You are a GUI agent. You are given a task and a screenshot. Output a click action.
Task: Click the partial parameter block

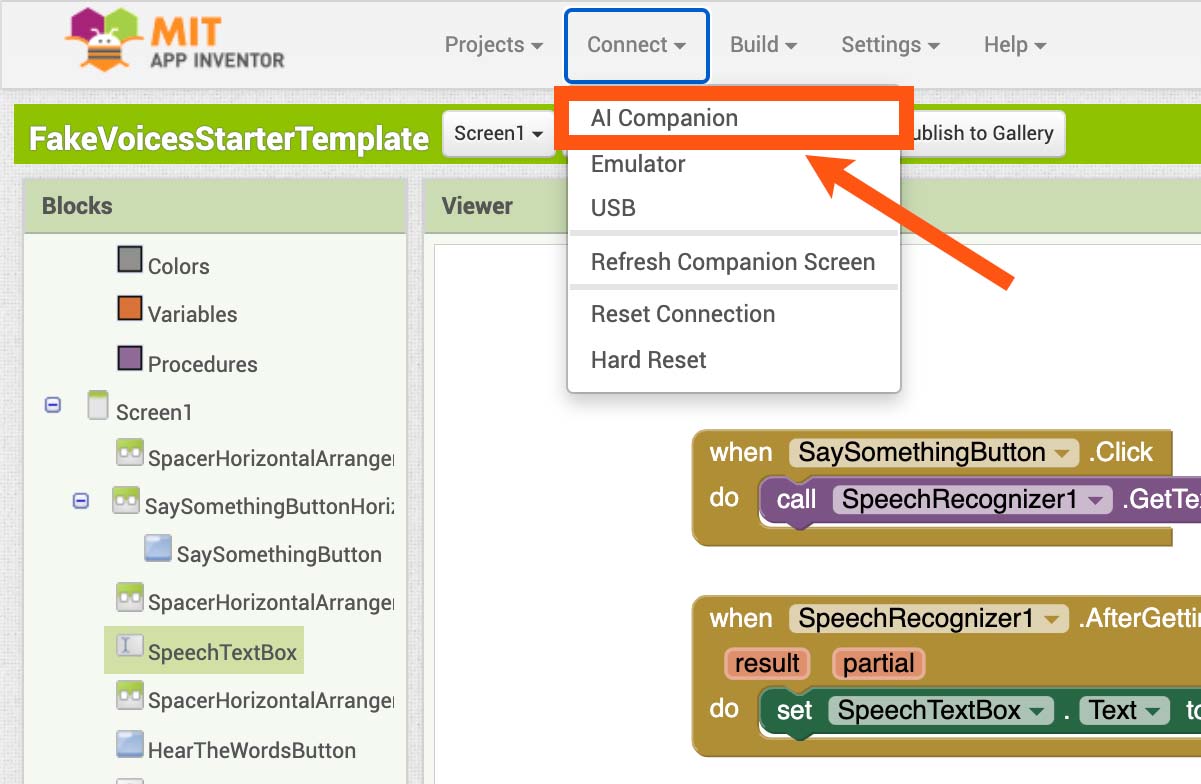pyautogui.click(x=879, y=663)
